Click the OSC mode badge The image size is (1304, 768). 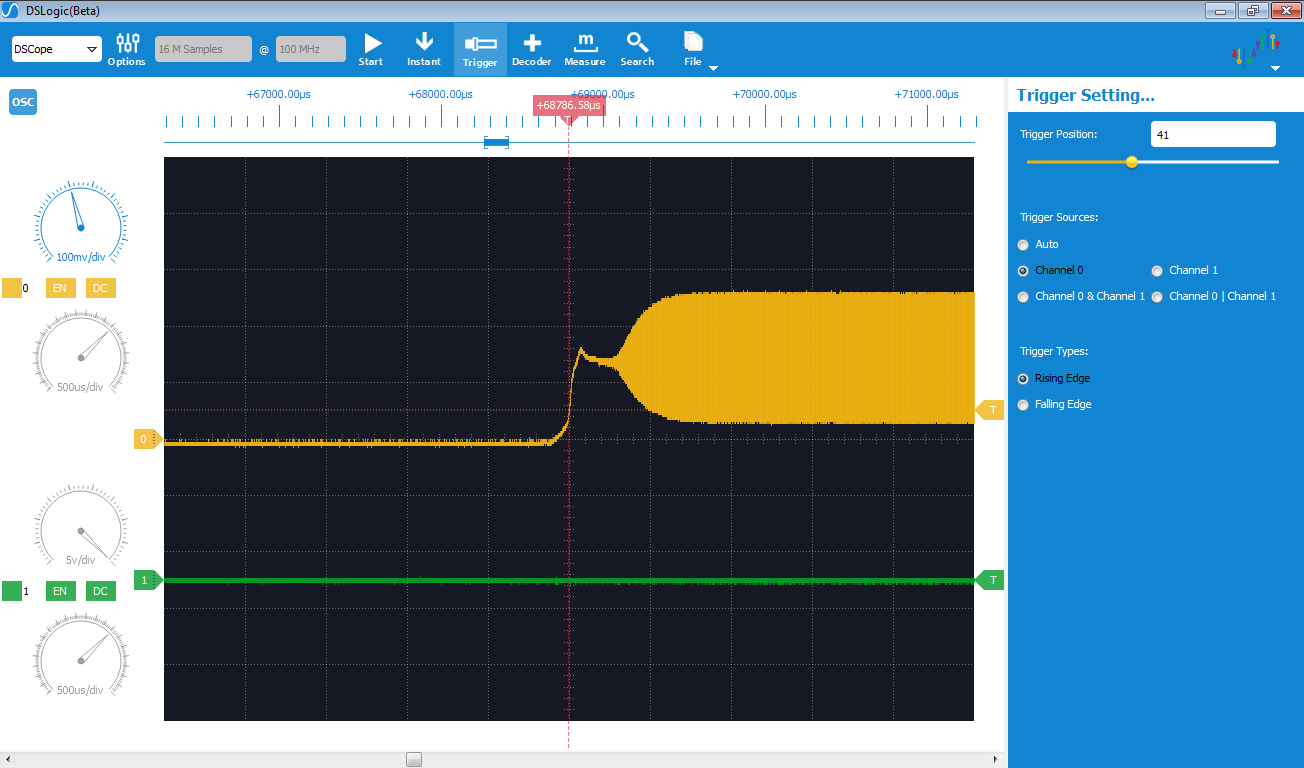[23, 102]
